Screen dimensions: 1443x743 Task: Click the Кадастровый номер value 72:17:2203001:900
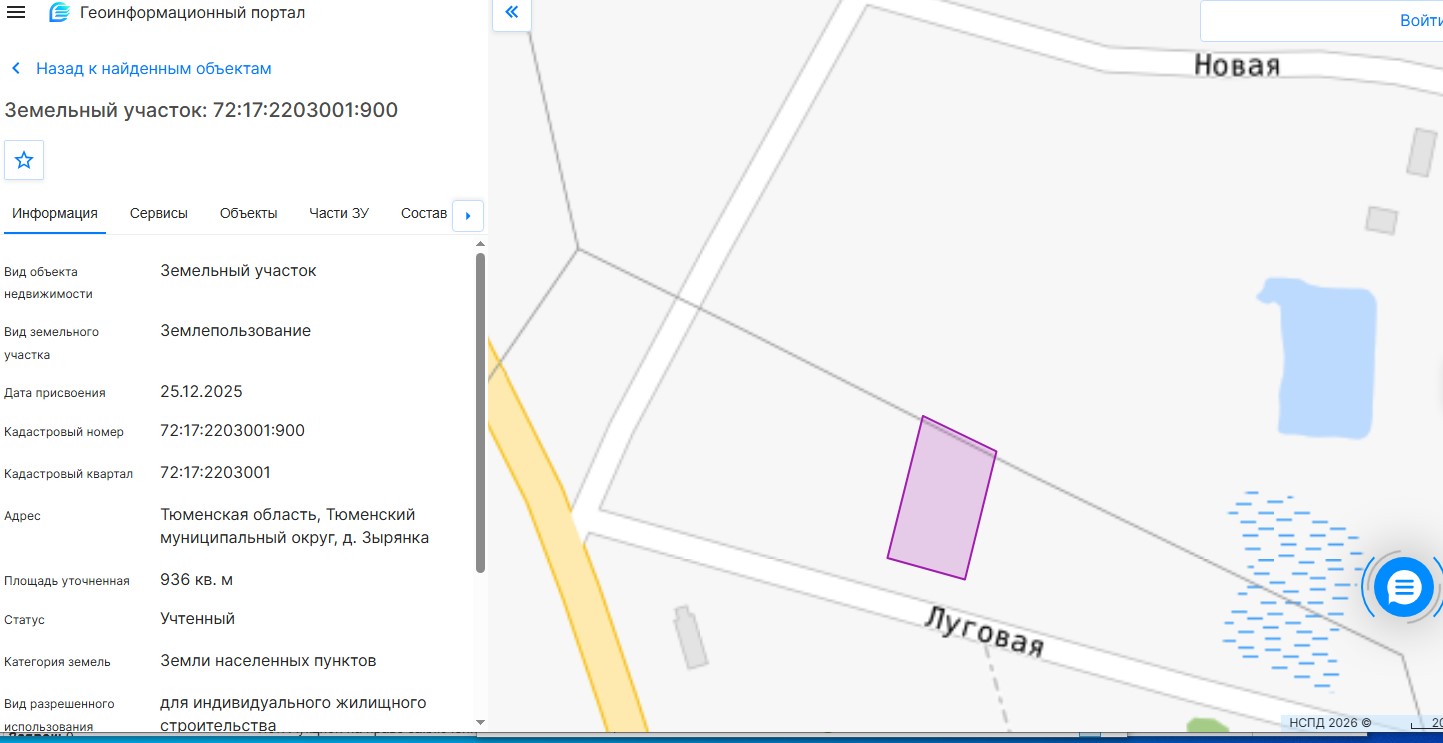pyautogui.click(x=232, y=431)
